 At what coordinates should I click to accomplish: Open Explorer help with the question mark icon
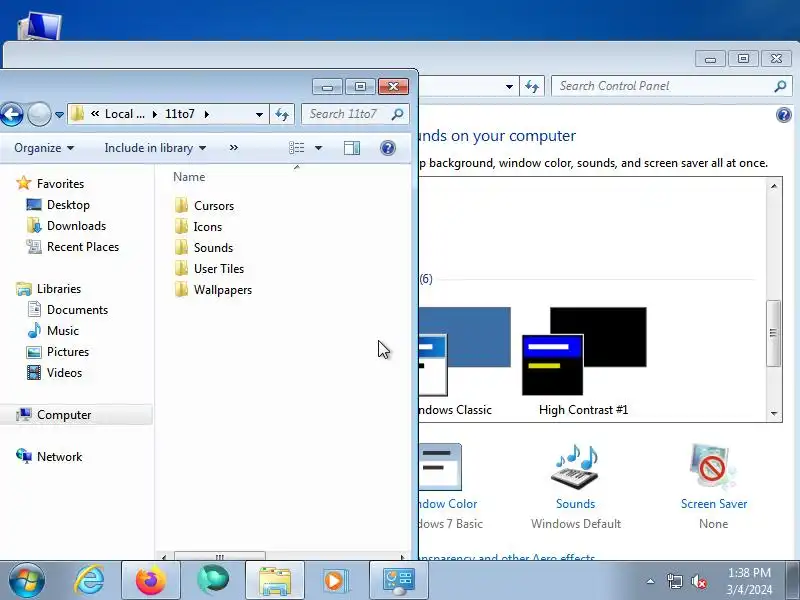(388, 148)
